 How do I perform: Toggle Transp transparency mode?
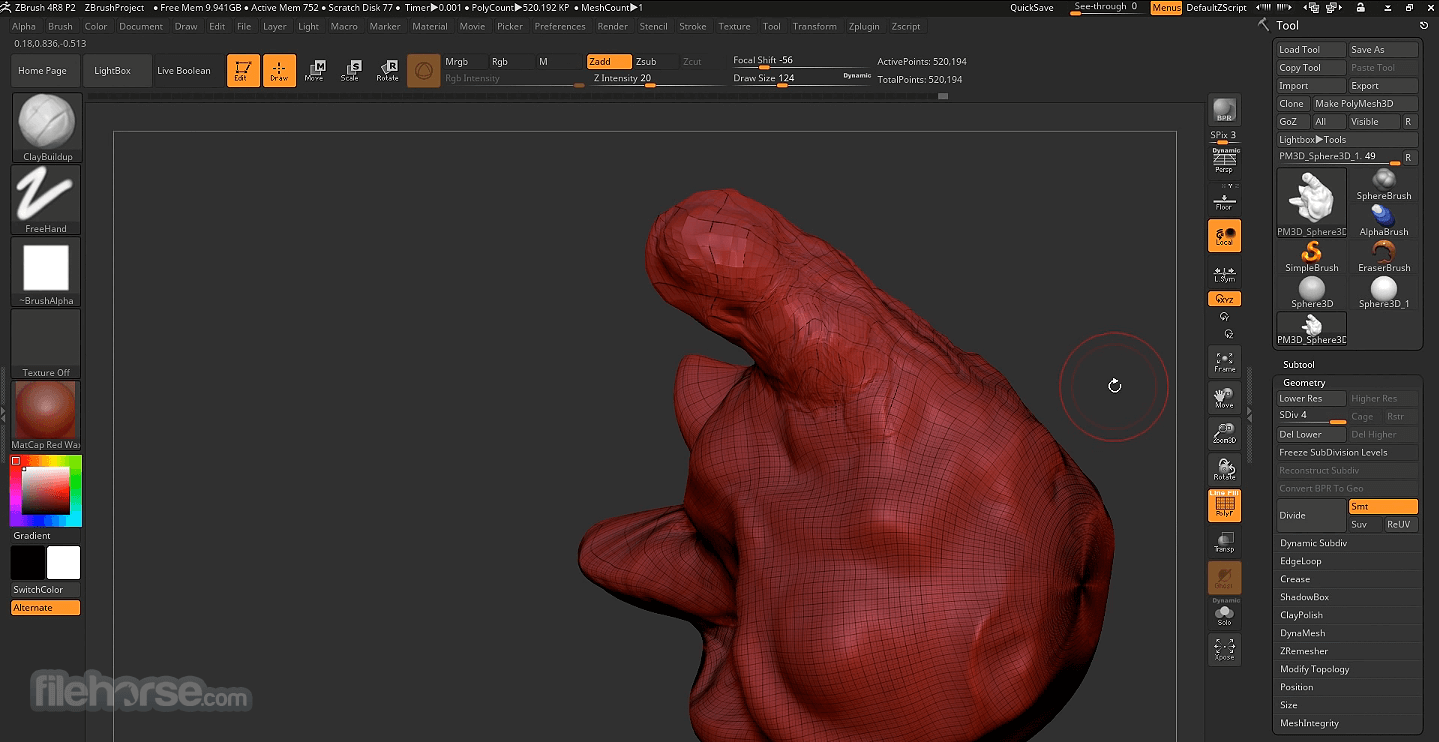(x=1224, y=542)
